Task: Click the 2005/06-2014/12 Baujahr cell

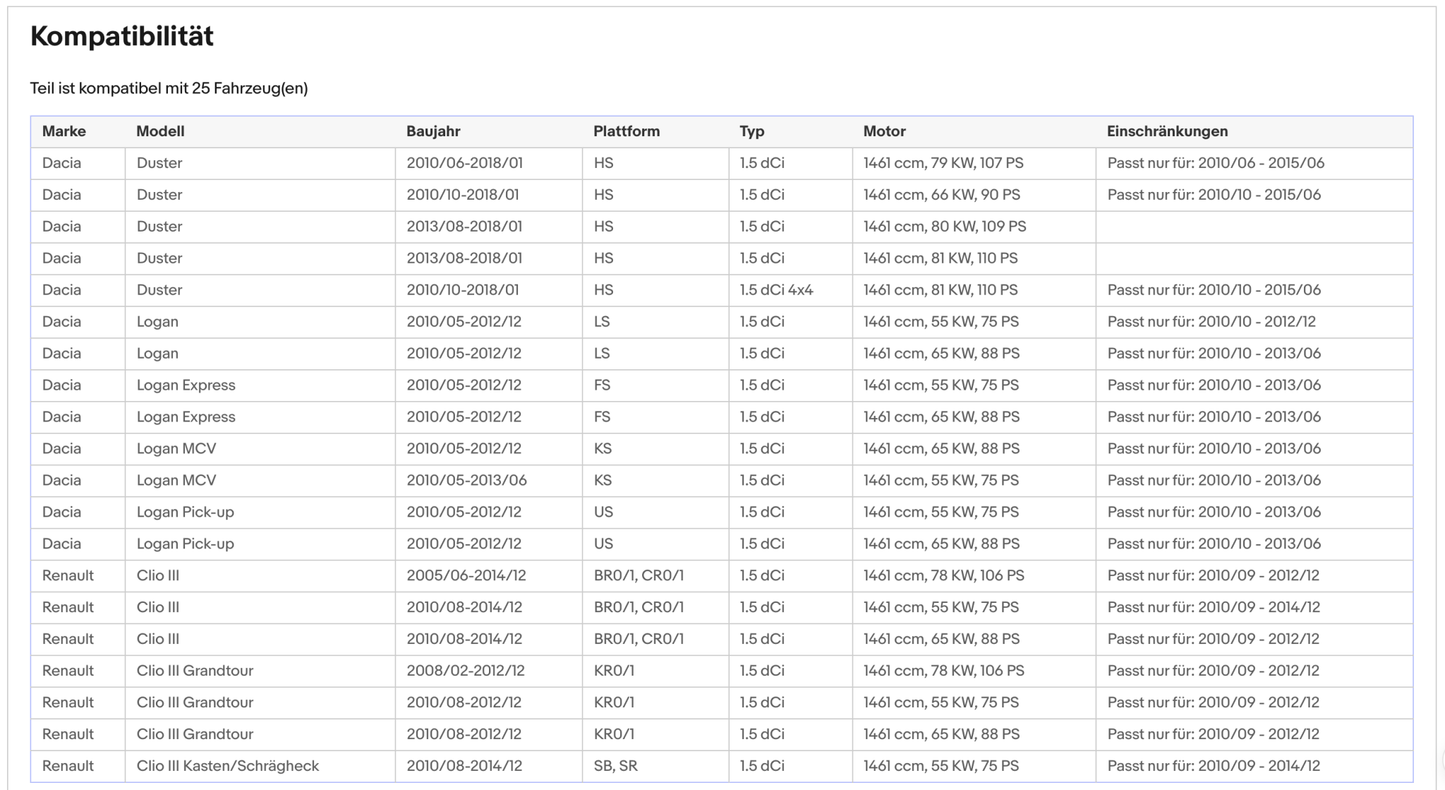Action: tap(488, 576)
